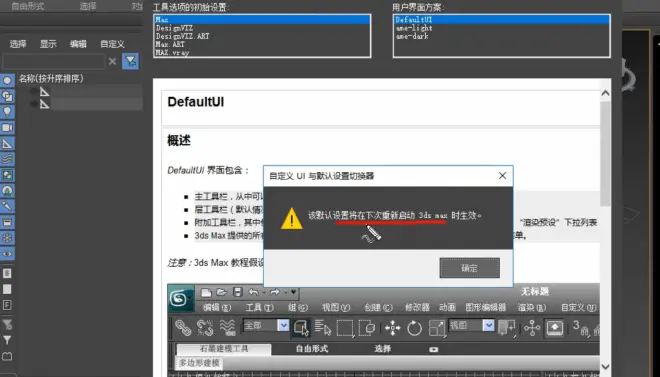Select DesignVIZ in tool options list
Viewport: 660px width, 377px height.
[x=262, y=28]
